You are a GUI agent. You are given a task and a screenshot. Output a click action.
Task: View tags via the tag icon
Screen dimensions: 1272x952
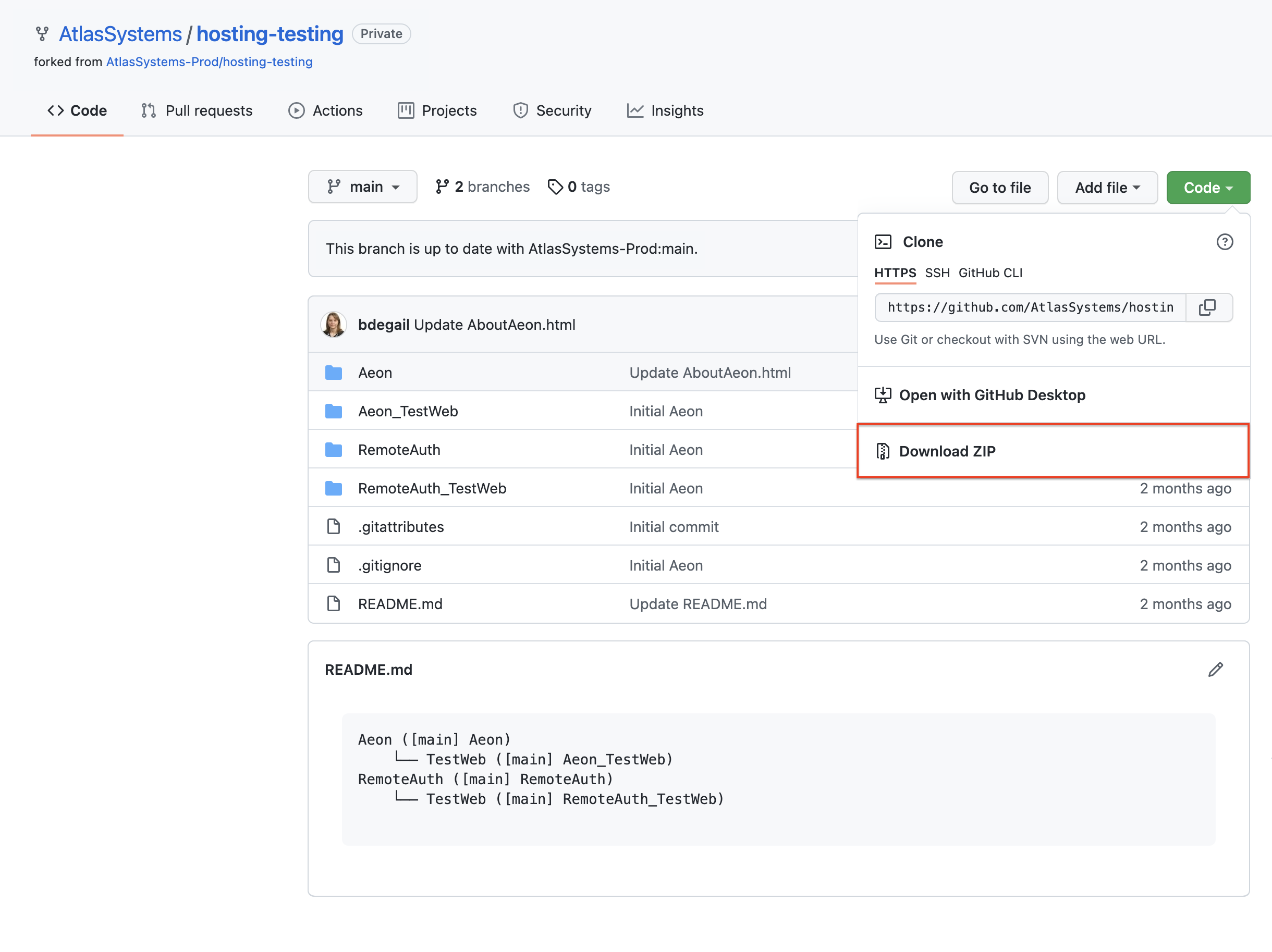pyautogui.click(x=555, y=186)
